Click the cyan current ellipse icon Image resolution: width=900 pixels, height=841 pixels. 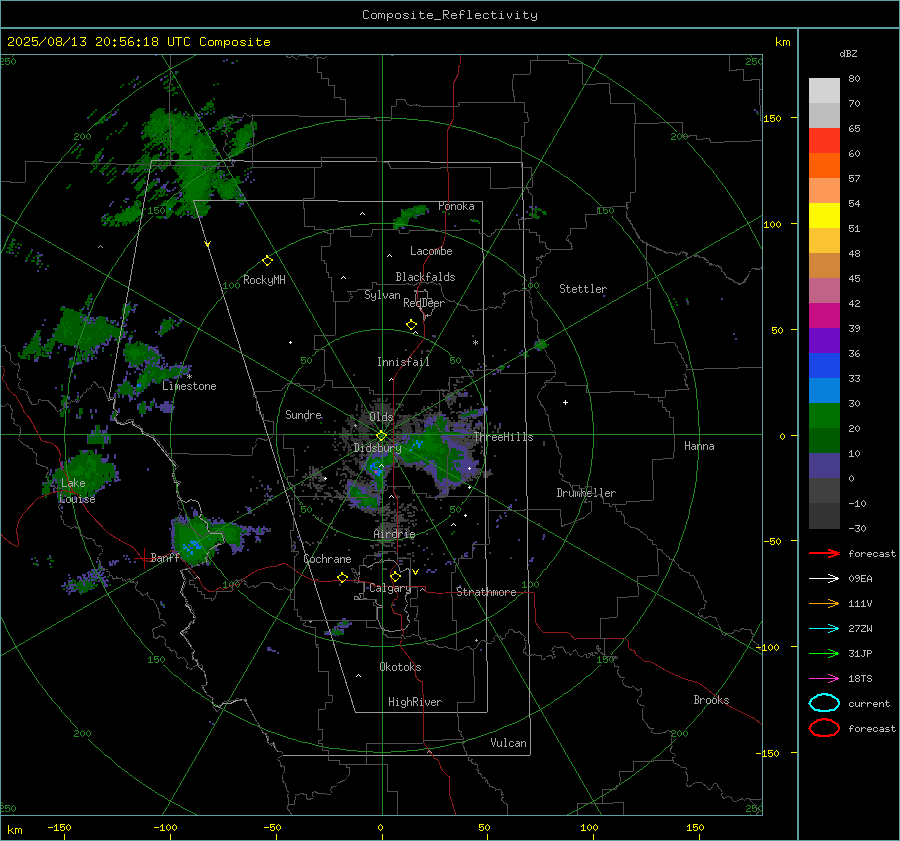coord(824,703)
